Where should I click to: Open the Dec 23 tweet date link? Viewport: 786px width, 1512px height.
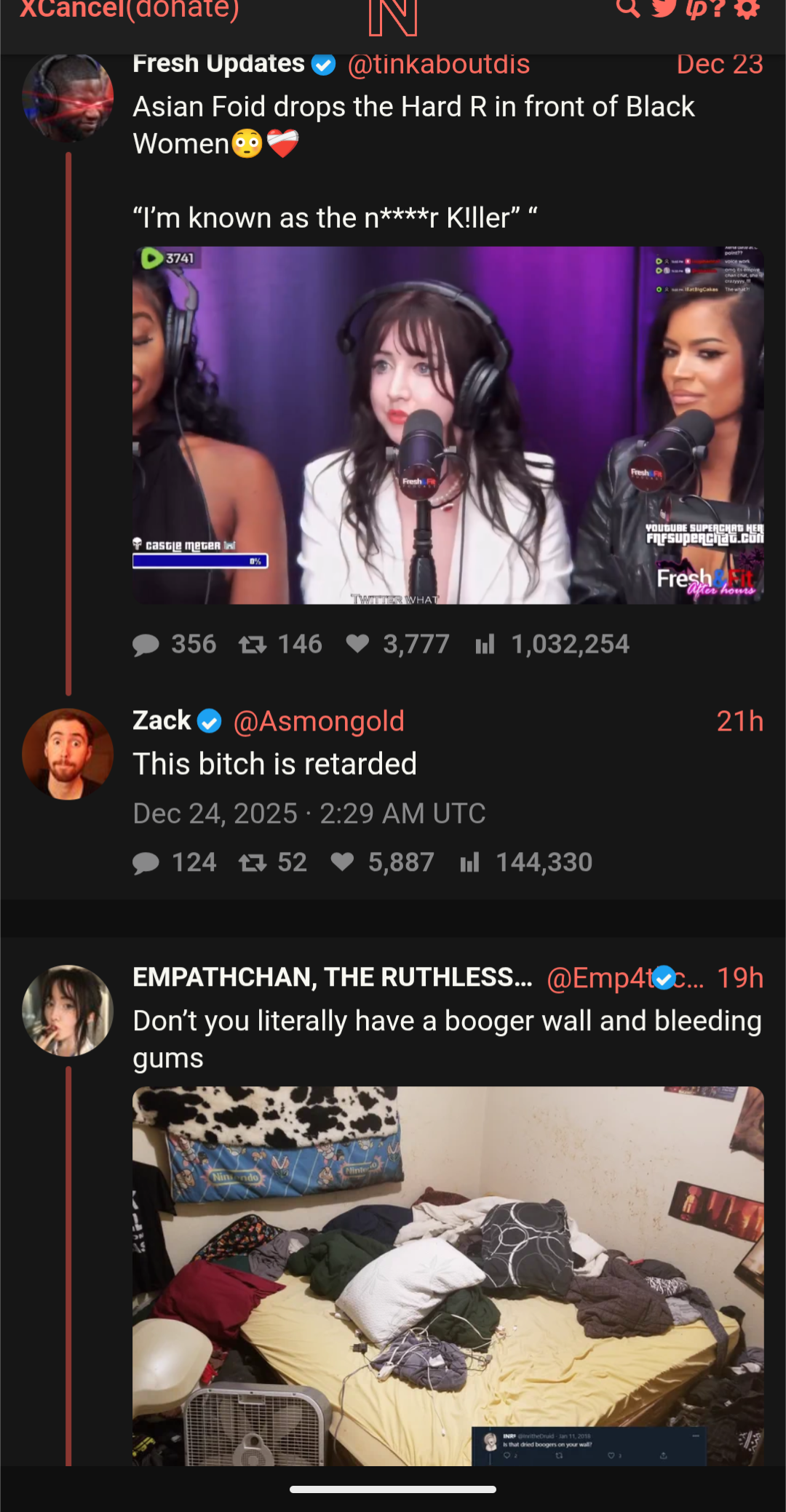[x=720, y=64]
